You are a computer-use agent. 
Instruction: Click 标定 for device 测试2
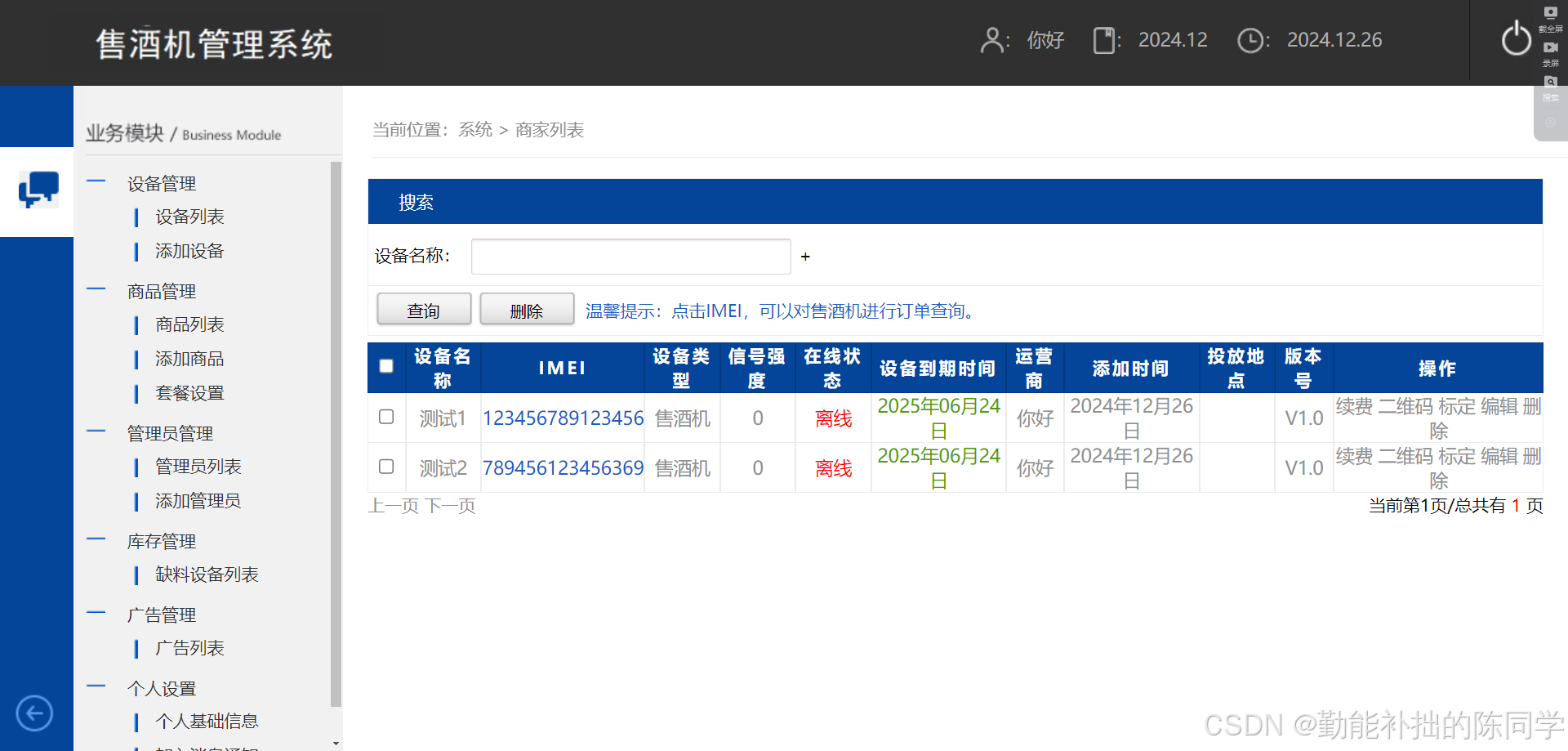pos(1457,456)
